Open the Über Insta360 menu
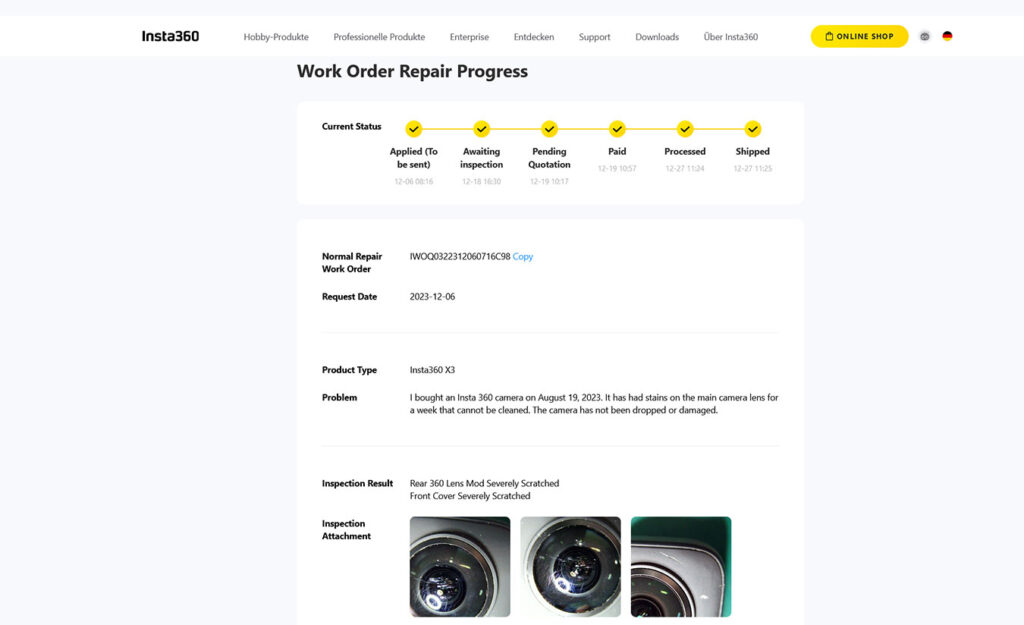Image resolution: width=1024 pixels, height=625 pixels. 731,37
